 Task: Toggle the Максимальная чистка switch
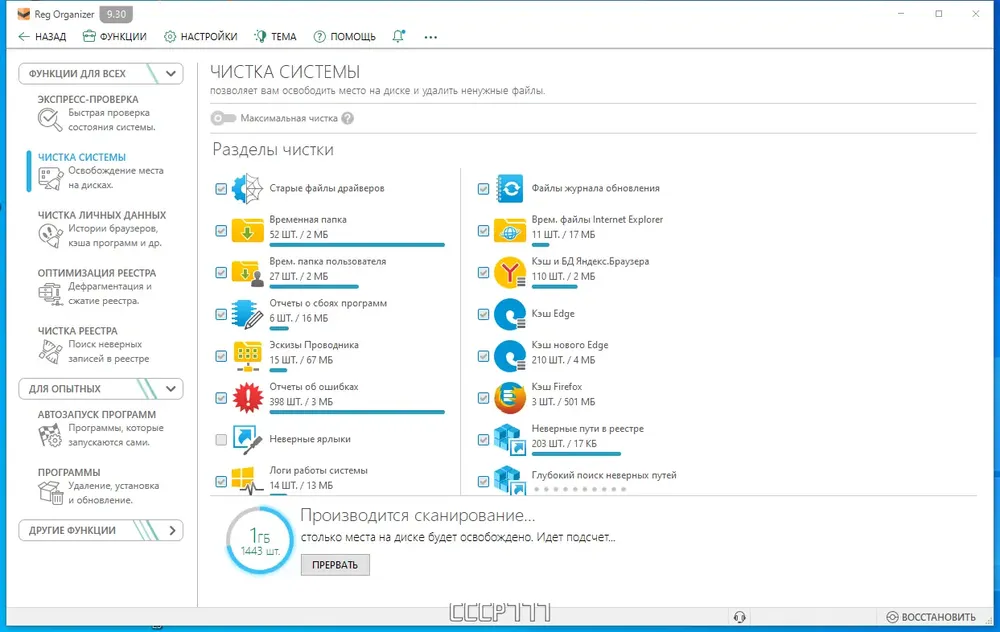pos(223,118)
